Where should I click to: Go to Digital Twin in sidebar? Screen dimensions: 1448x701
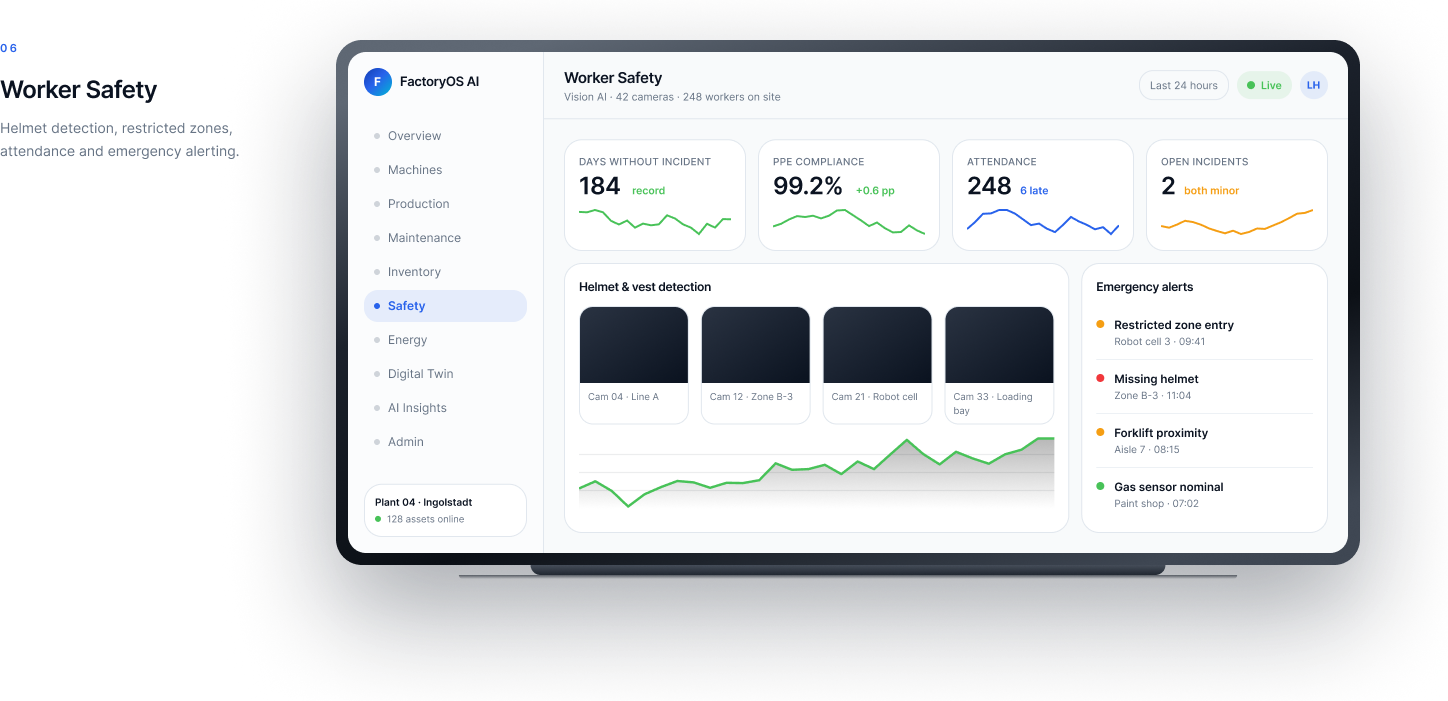(x=445, y=374)
